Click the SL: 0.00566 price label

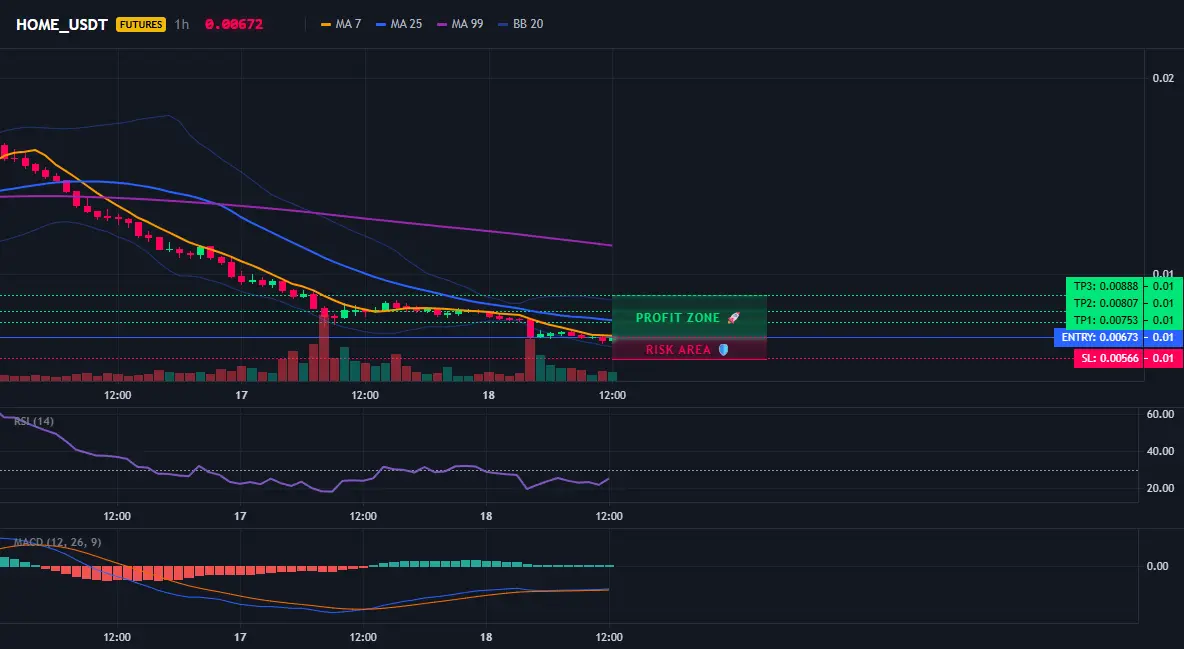(1108, 358)
